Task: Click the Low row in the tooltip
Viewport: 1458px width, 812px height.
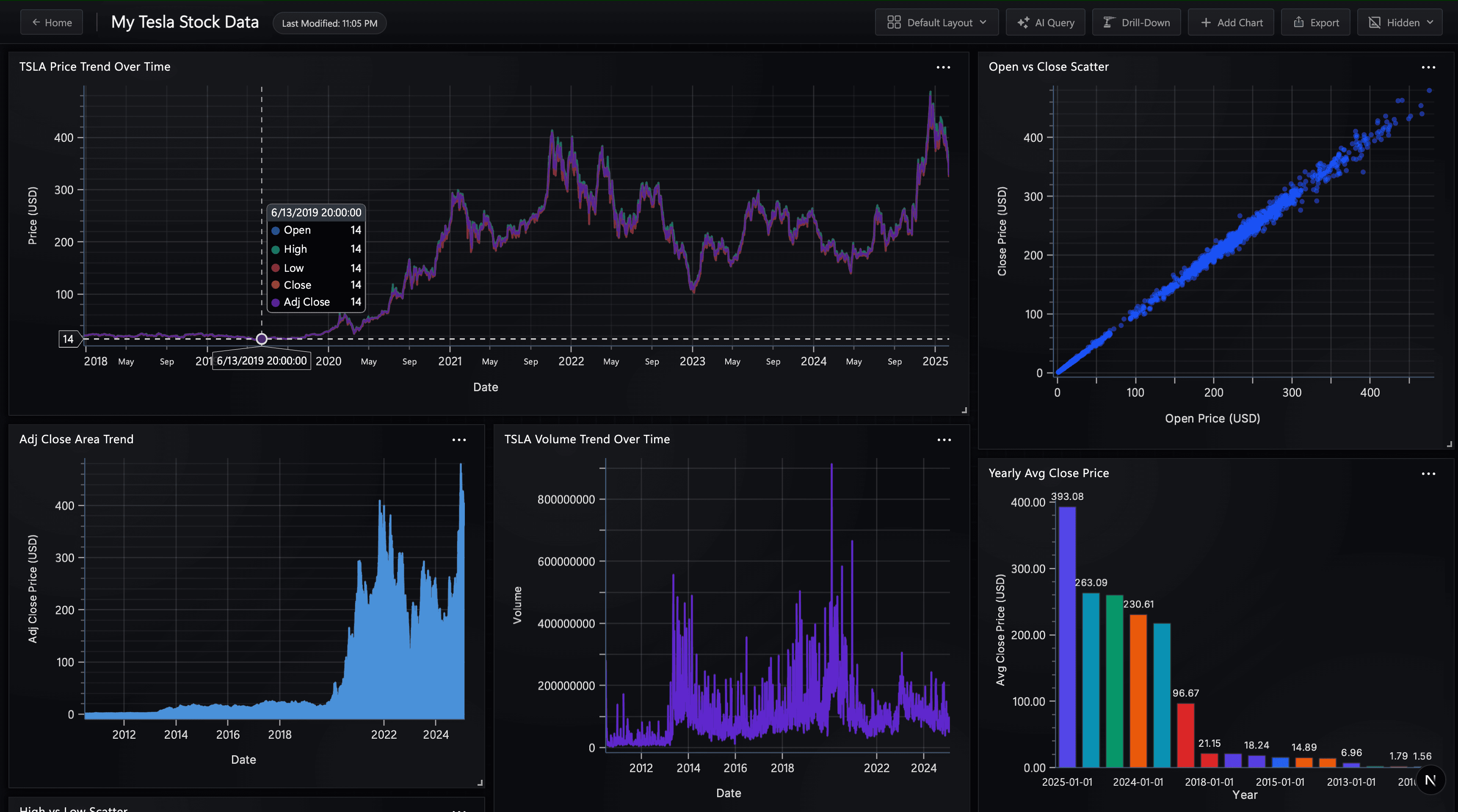Action: click(316, 268)
